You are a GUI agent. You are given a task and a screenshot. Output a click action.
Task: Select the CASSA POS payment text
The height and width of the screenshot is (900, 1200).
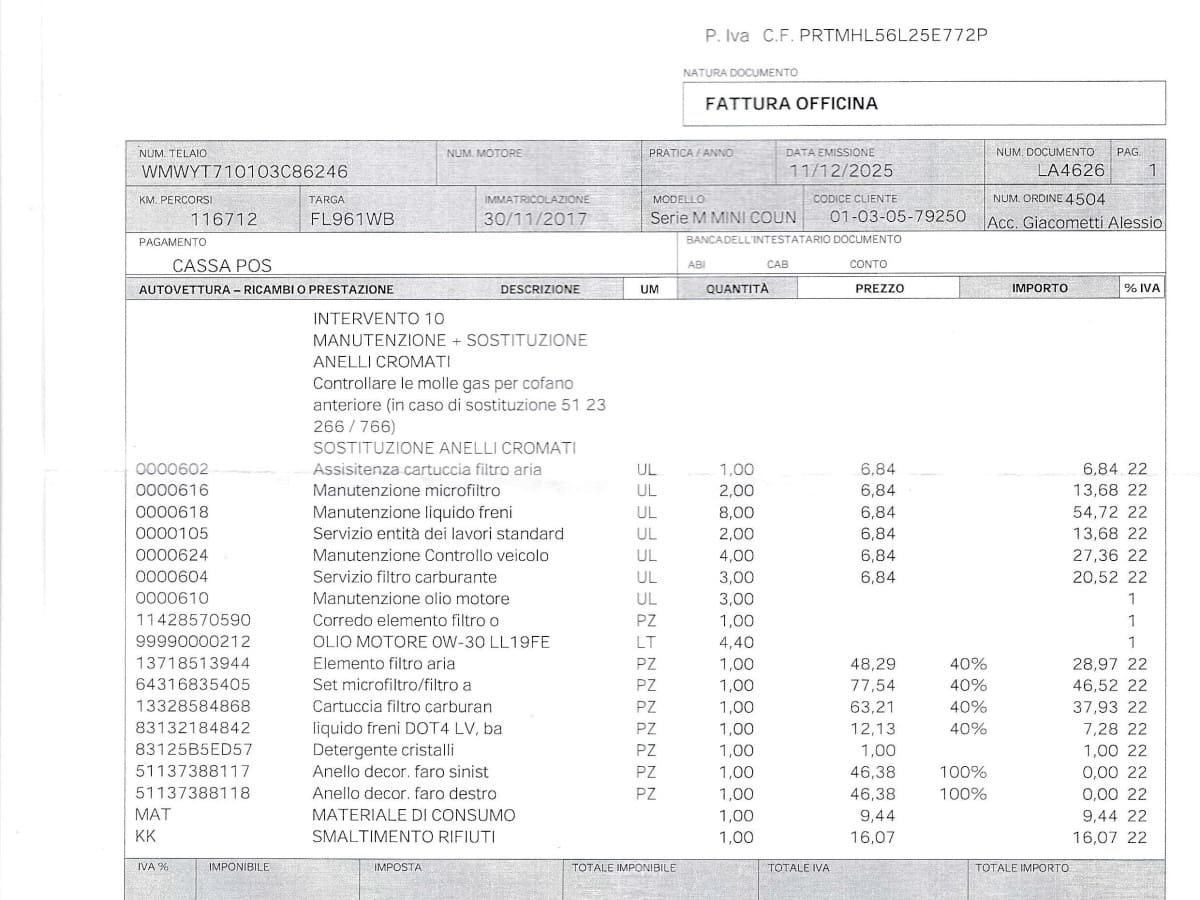222,266
